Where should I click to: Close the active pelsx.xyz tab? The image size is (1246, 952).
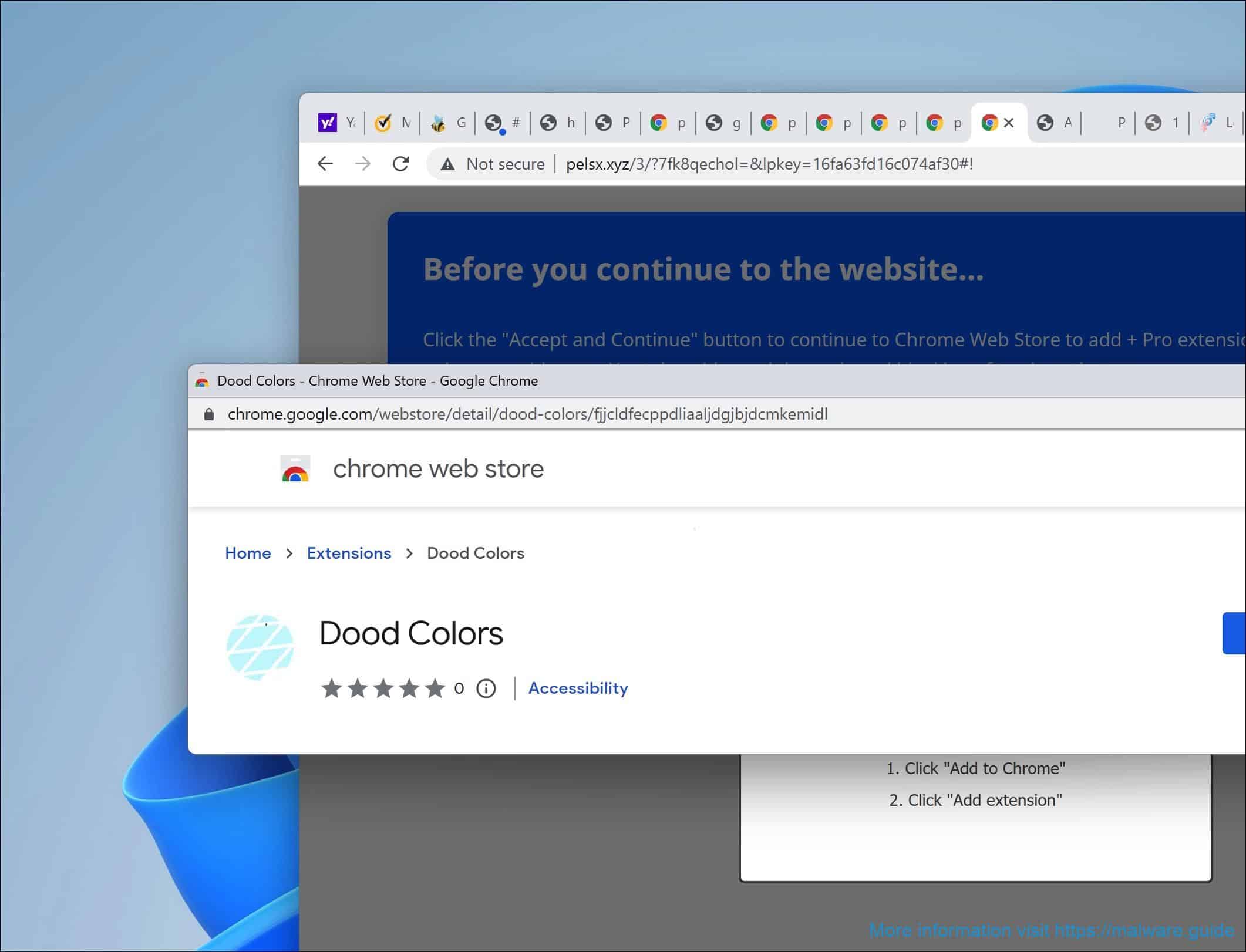tap(1009, 123)
